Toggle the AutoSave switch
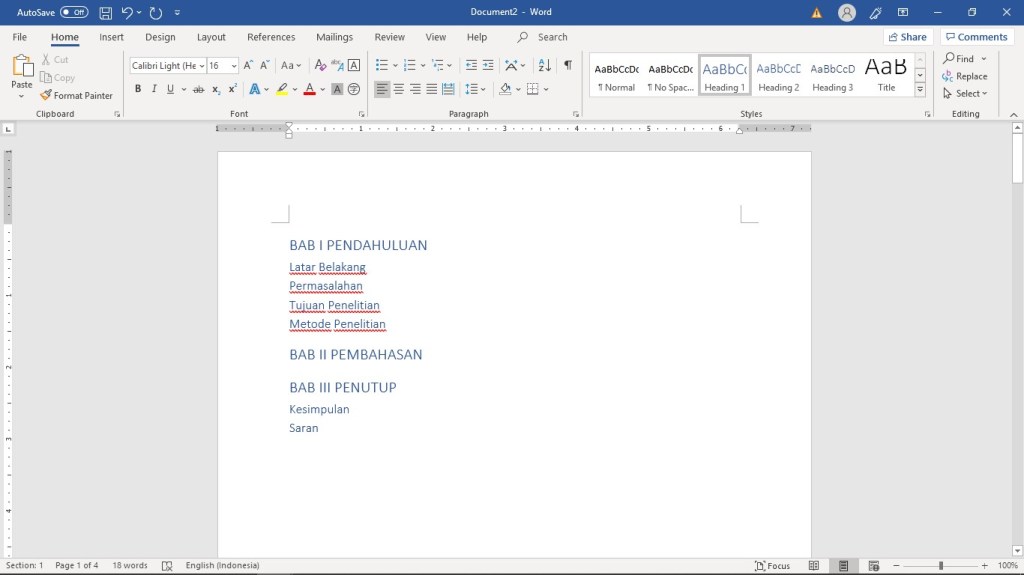Viewport: 1024px width, 575px height. [73, 13]
